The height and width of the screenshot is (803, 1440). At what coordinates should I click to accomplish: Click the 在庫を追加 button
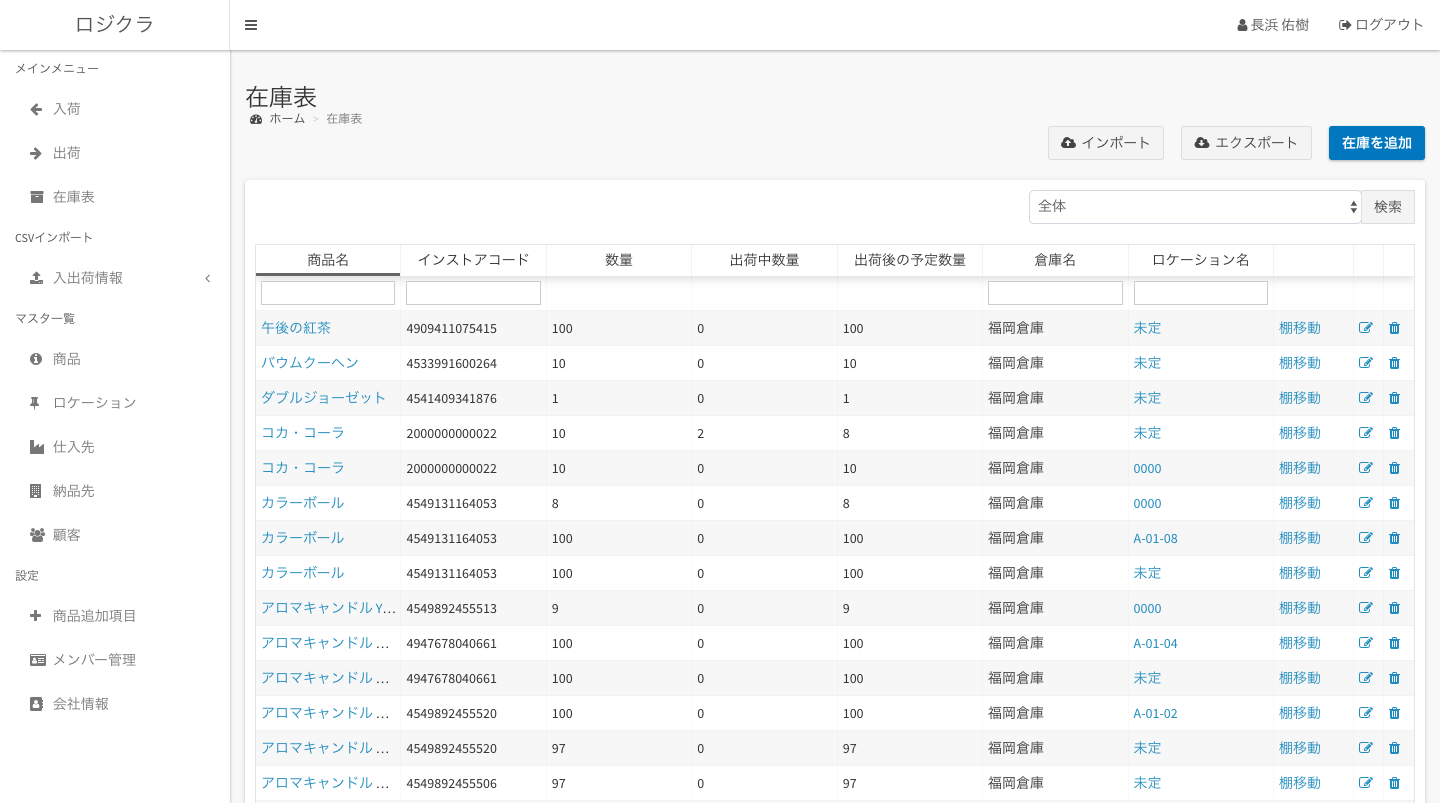(x=1377, y=143)
